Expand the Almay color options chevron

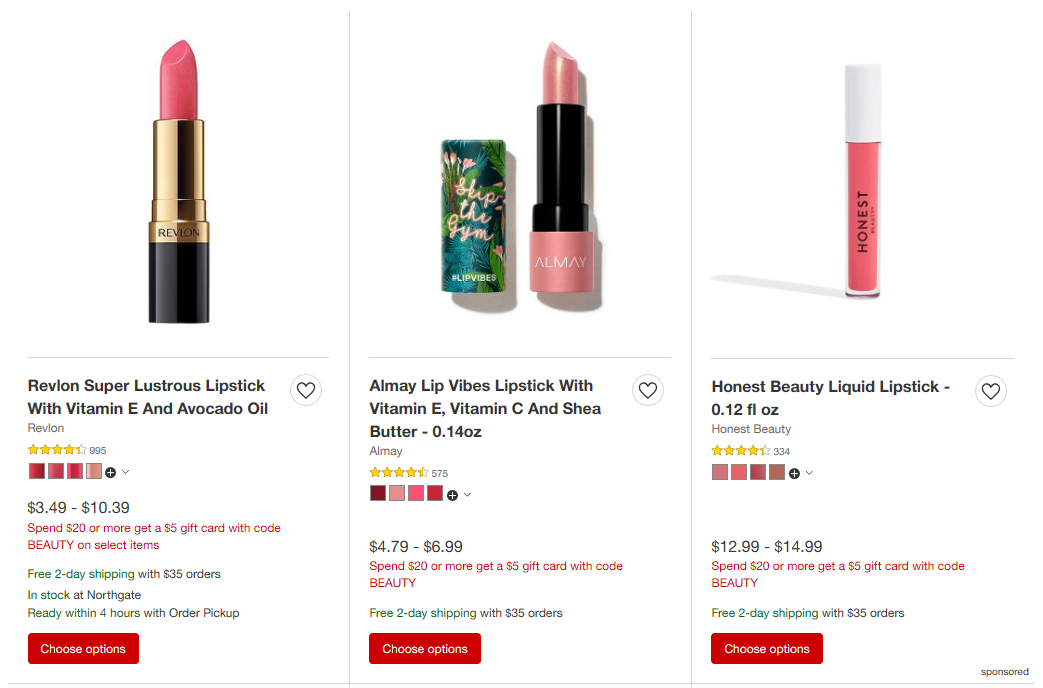(x=467, y=495)
